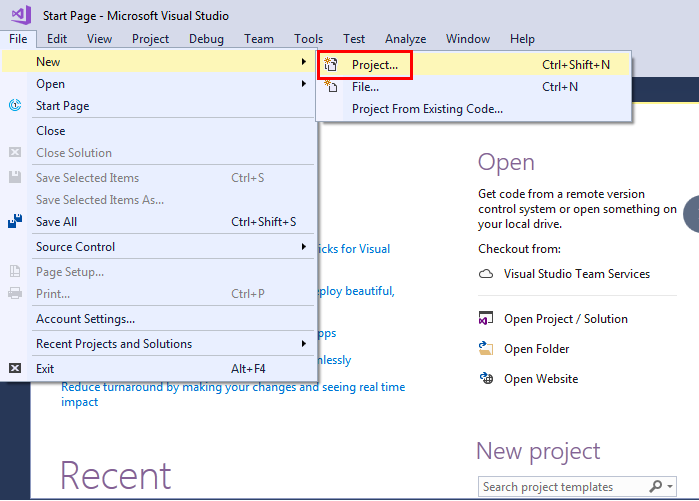The width and height of the screenshot is (699, 501).
Task: Expand the Recent Projects and Solutions arrow
Action: [x=304, y=344]
